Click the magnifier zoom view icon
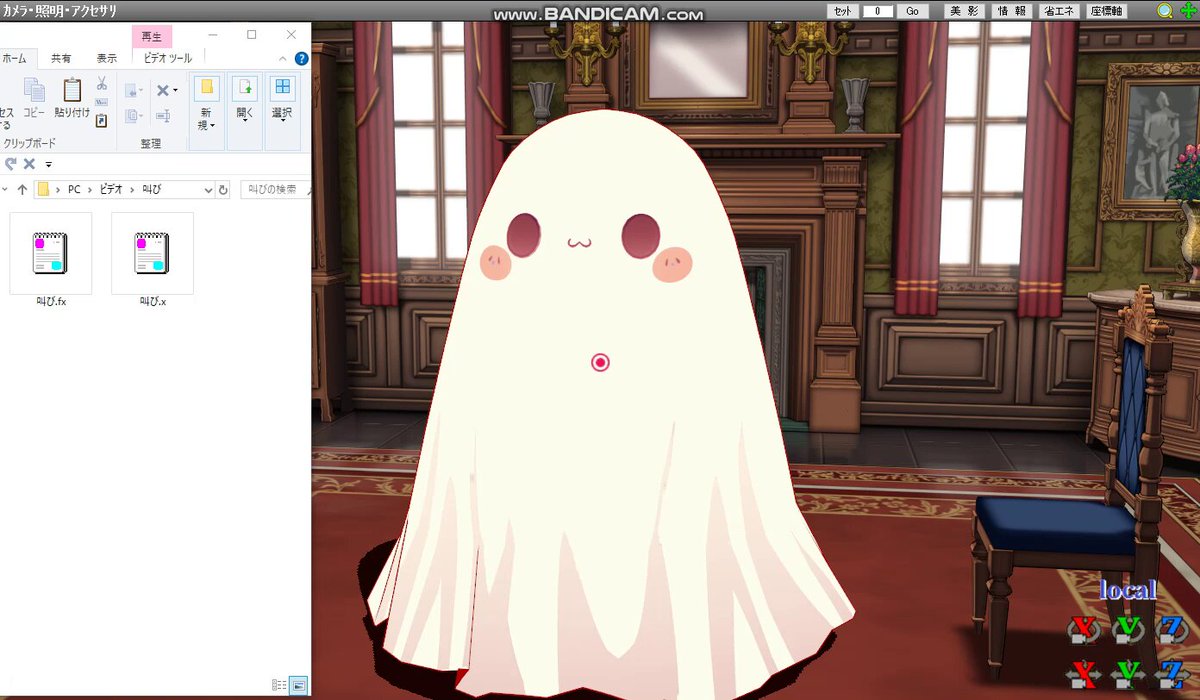The width and height of the screenshot is (1200, 700). pyautogui.click(x=1165, y=11)
